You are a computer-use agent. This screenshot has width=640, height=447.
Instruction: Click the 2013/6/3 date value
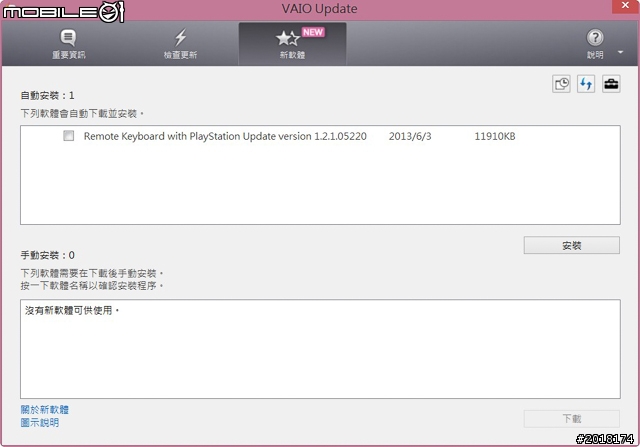pyautogui.click(x=410, y=136)
